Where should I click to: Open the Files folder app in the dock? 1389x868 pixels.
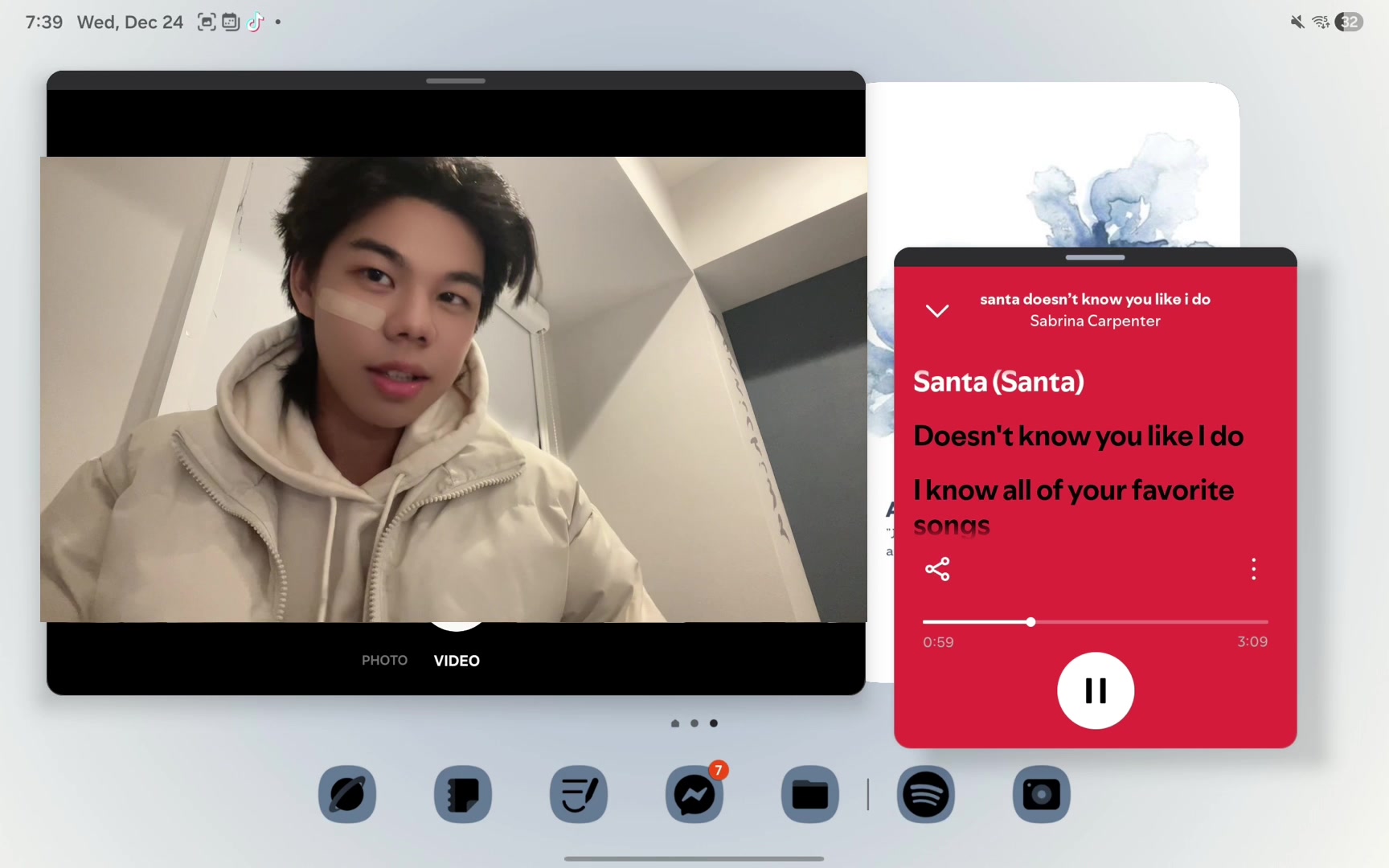click(810, 794)
